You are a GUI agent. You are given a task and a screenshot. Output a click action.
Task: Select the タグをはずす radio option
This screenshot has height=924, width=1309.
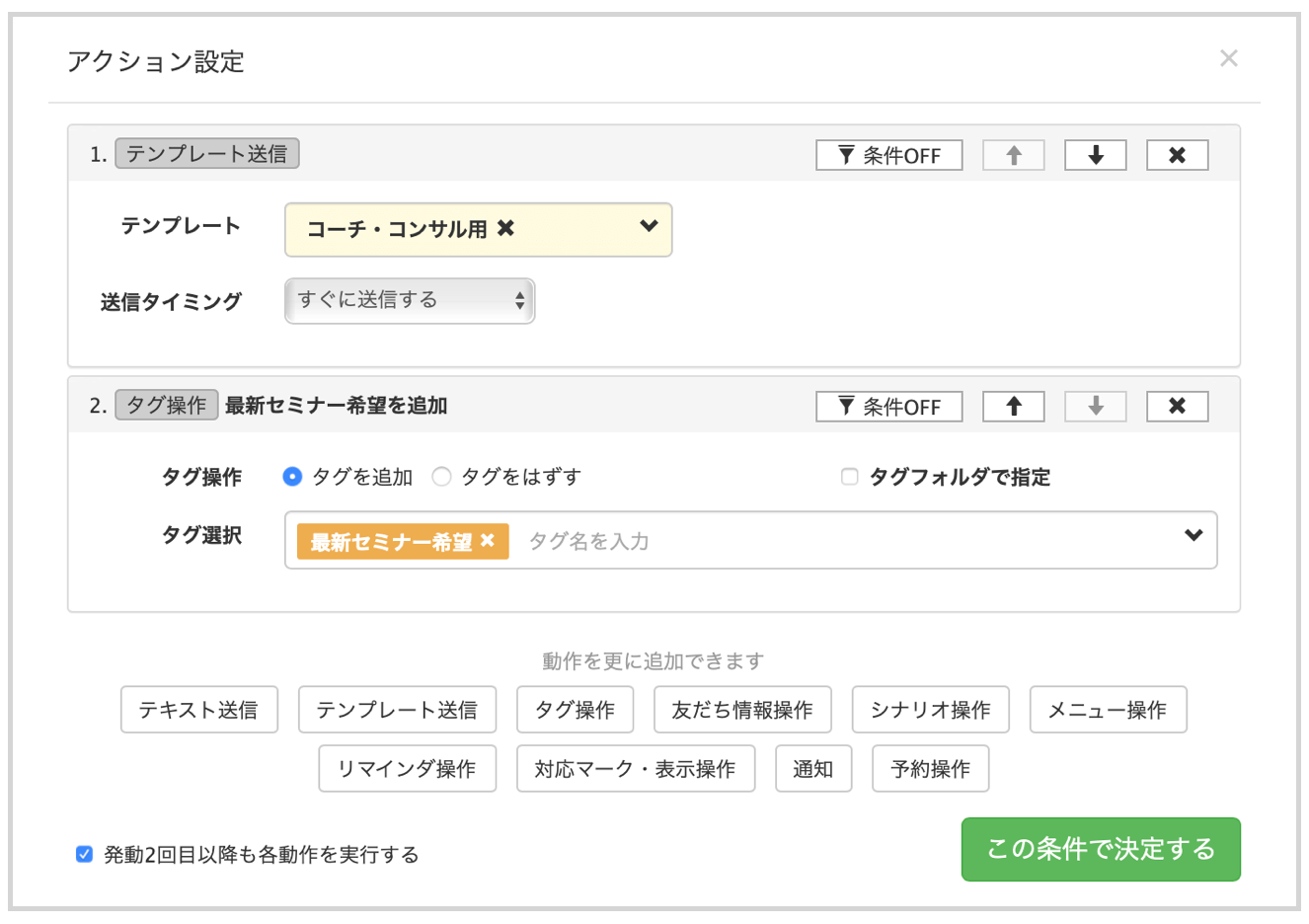click(x=441, y=477)
